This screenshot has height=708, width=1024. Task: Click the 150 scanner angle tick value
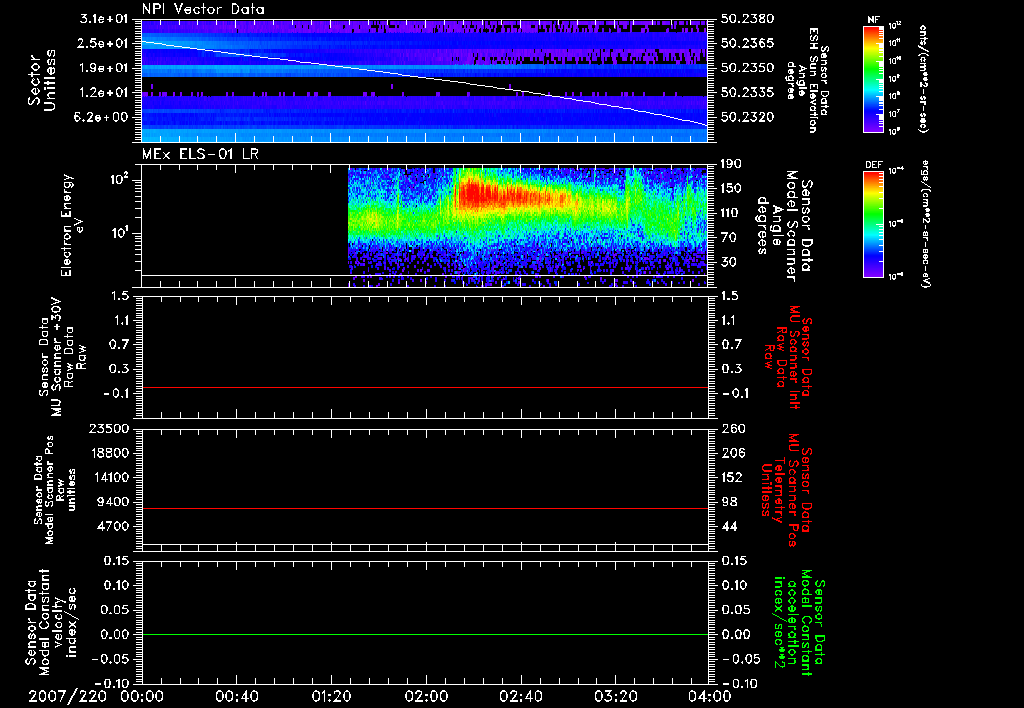731,189
